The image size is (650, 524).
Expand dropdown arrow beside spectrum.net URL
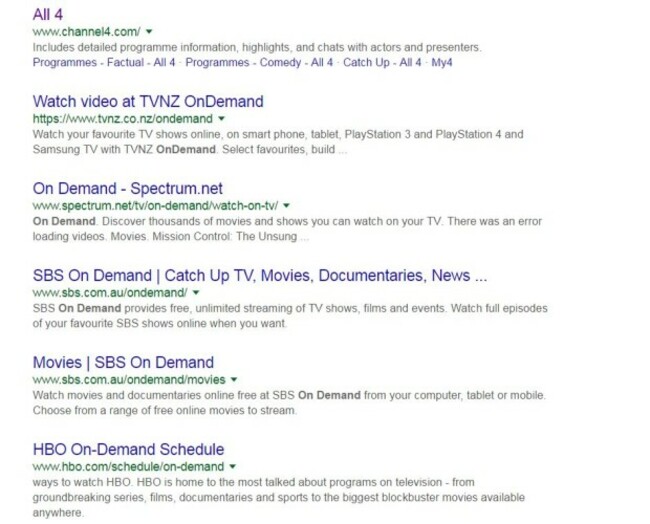click(x=286, y=206)
